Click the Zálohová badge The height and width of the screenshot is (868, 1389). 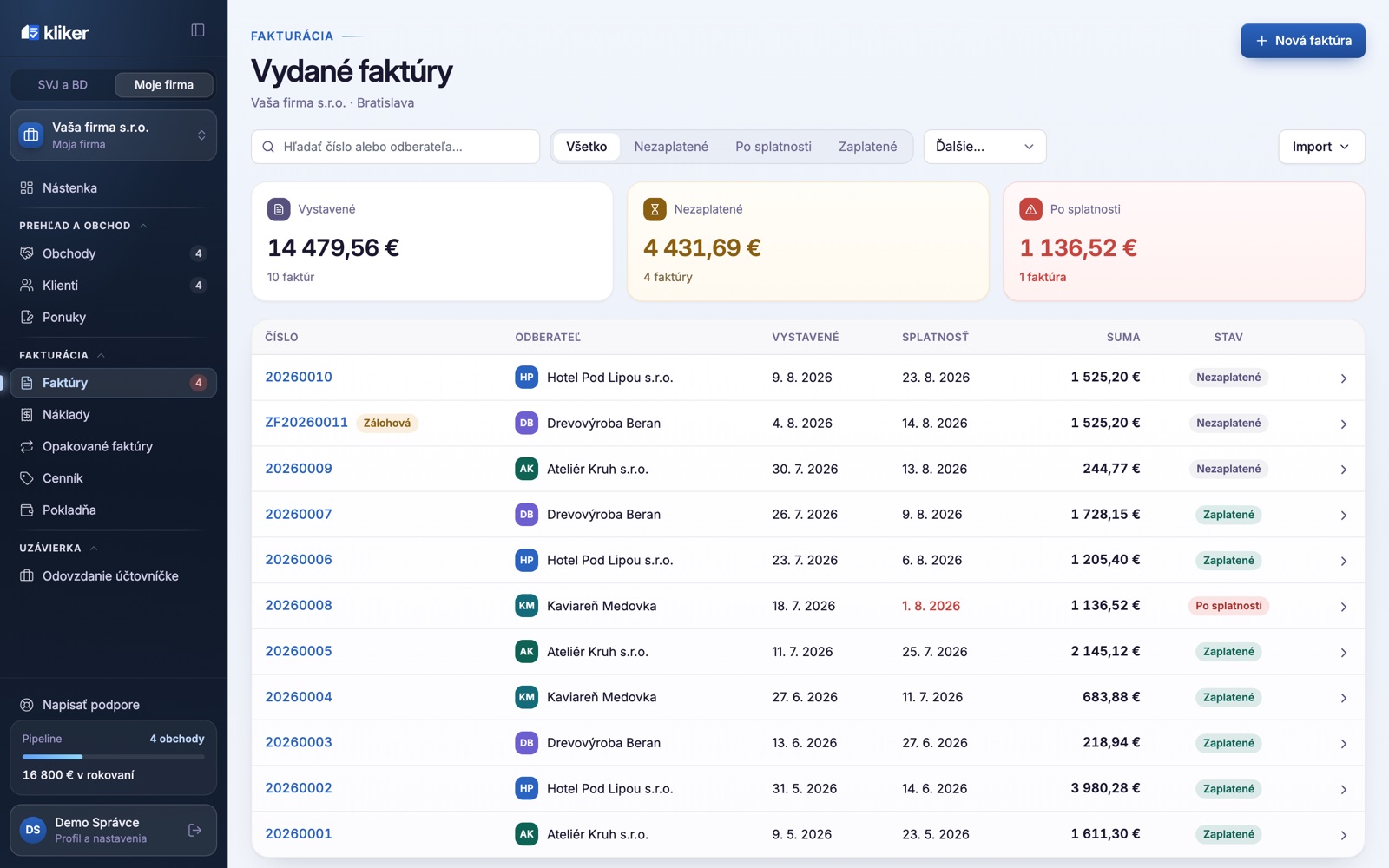pyautogui.click(x=387, y=424)
